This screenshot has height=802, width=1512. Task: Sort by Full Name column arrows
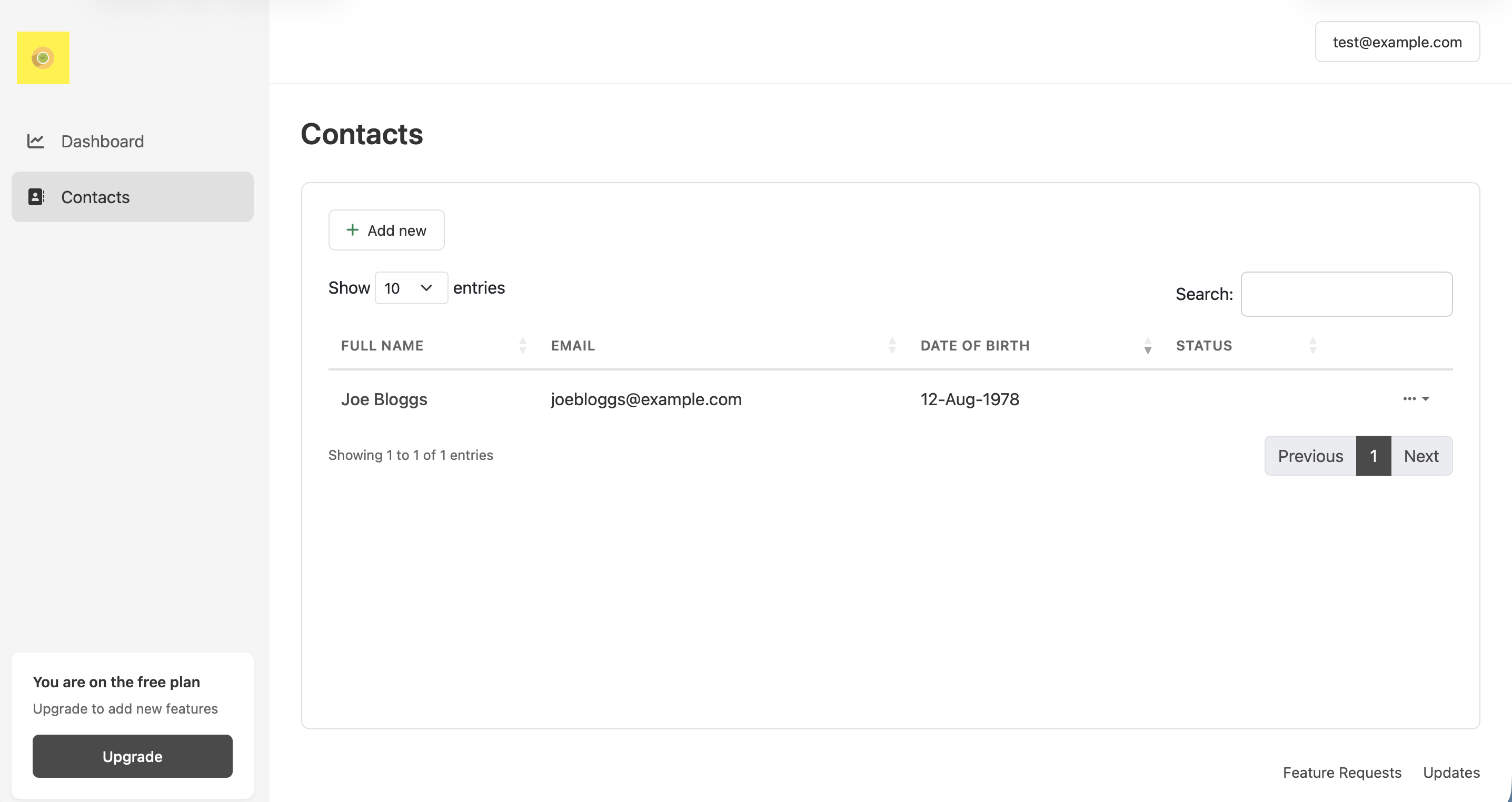click(x=522, y=346)
